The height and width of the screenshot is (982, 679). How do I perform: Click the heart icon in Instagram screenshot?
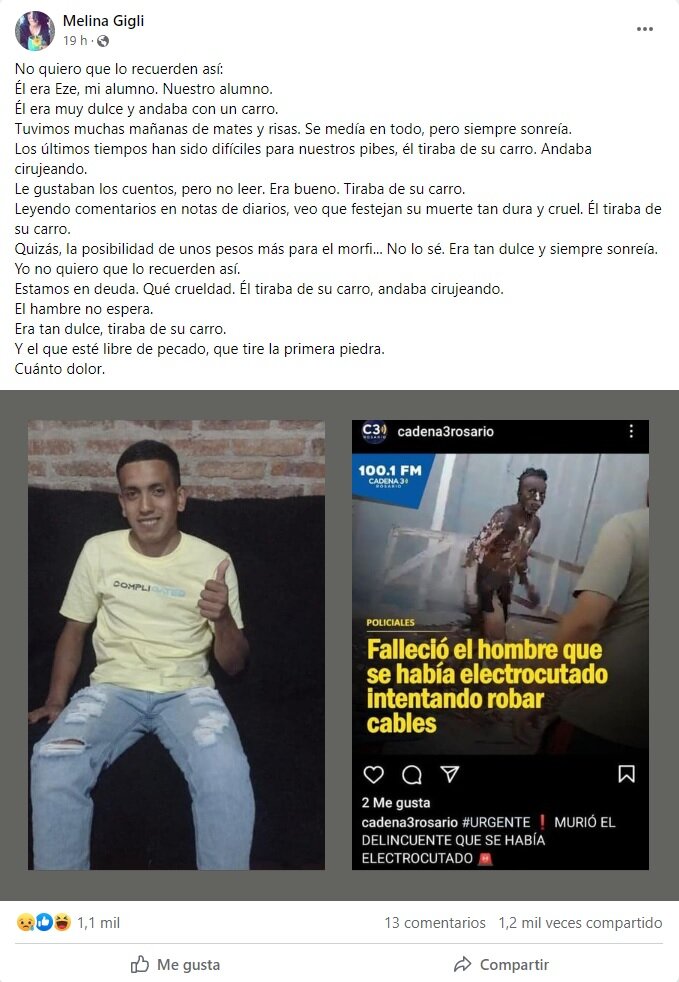tap(373, 775)
